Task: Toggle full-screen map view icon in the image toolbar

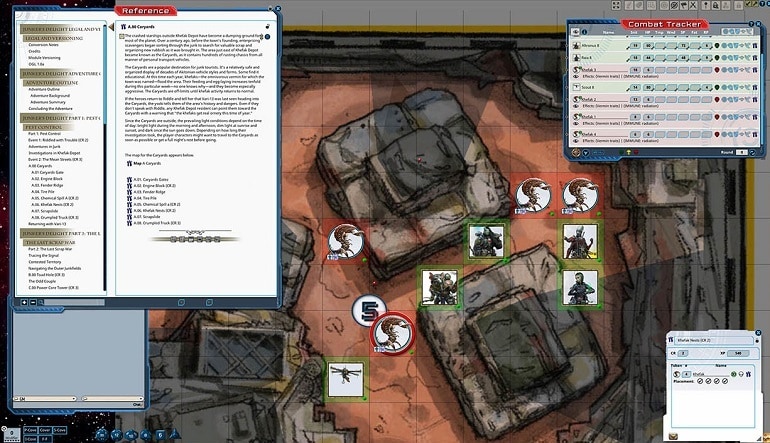Action: [x=616, y=5]
